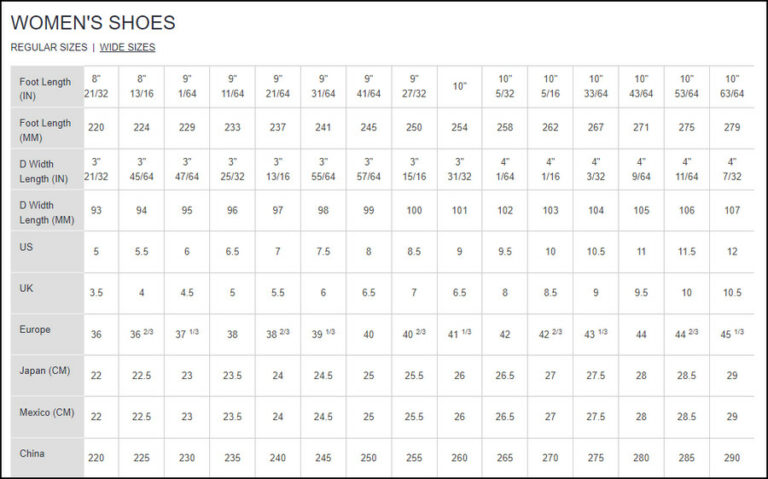This screenshot has height=479, width=768.
Task: Click the Japan (CM) row header
Action: pos(45,371)
